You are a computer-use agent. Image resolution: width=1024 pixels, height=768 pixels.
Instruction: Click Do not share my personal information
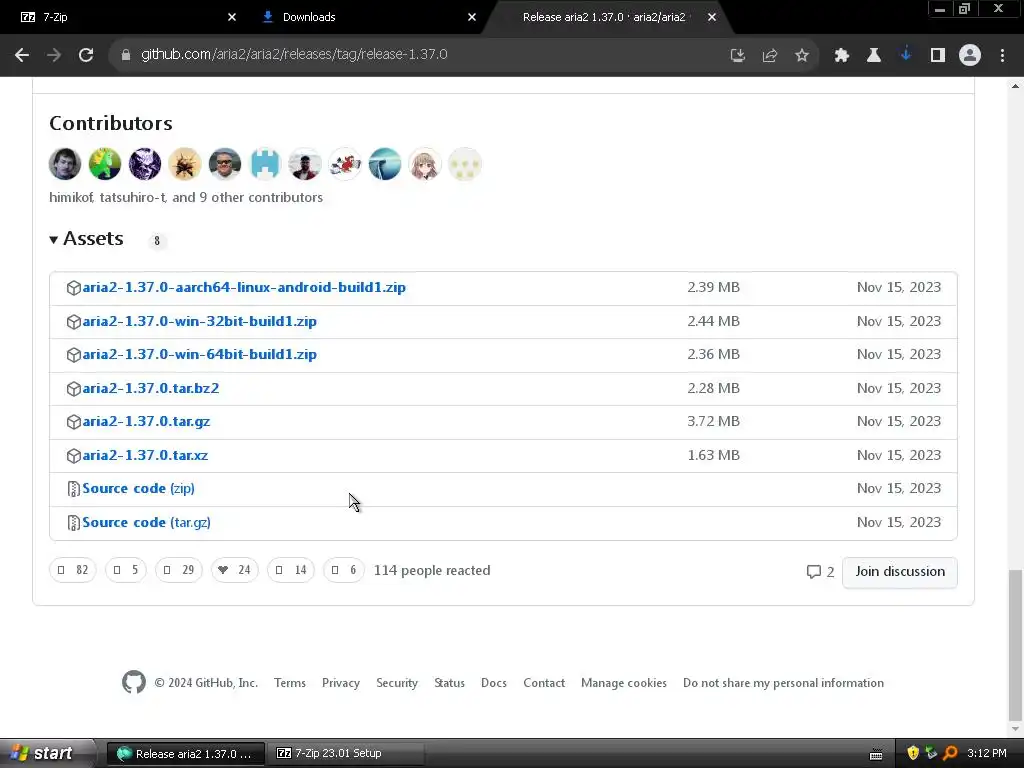tap(783, 683)
